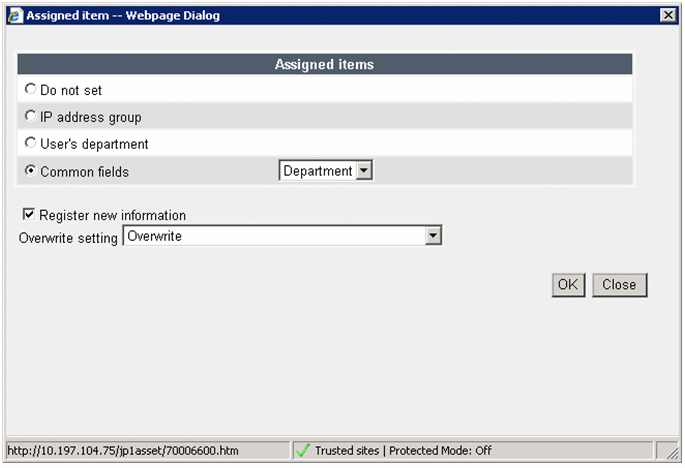
Task: Close the dialog with the title bar X
Action: pyautogui.click(x=667, y=15)
